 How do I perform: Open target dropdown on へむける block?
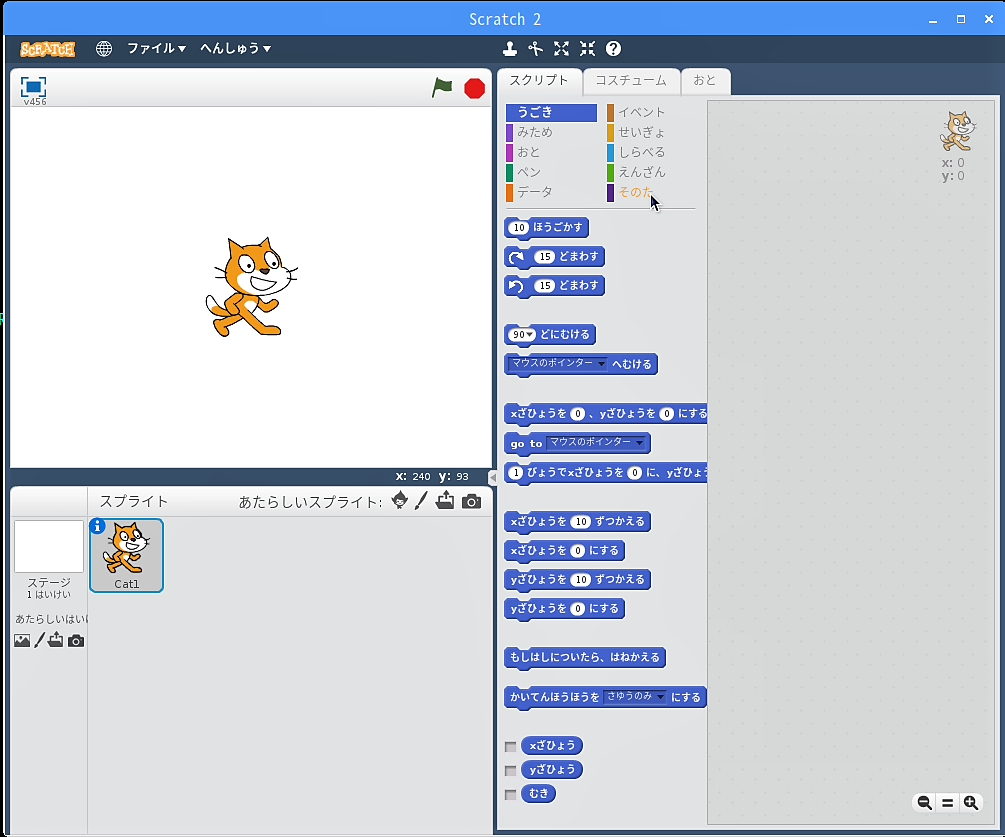click(x=601, y=363)
